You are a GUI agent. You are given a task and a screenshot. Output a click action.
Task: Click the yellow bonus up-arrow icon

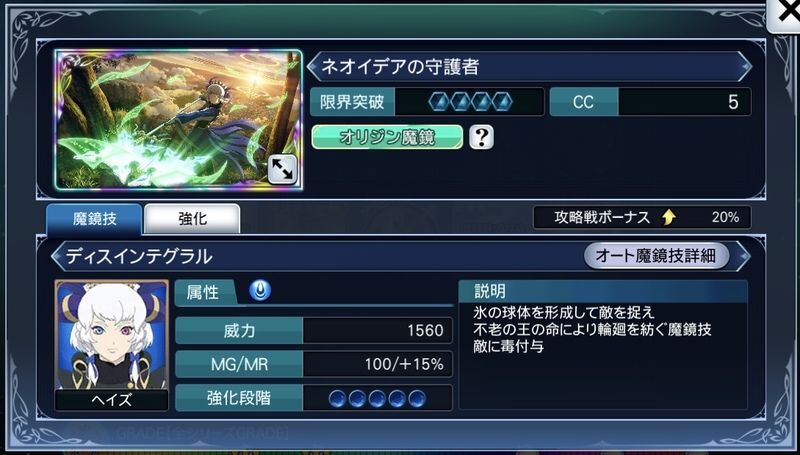click(x=668, y=217)
